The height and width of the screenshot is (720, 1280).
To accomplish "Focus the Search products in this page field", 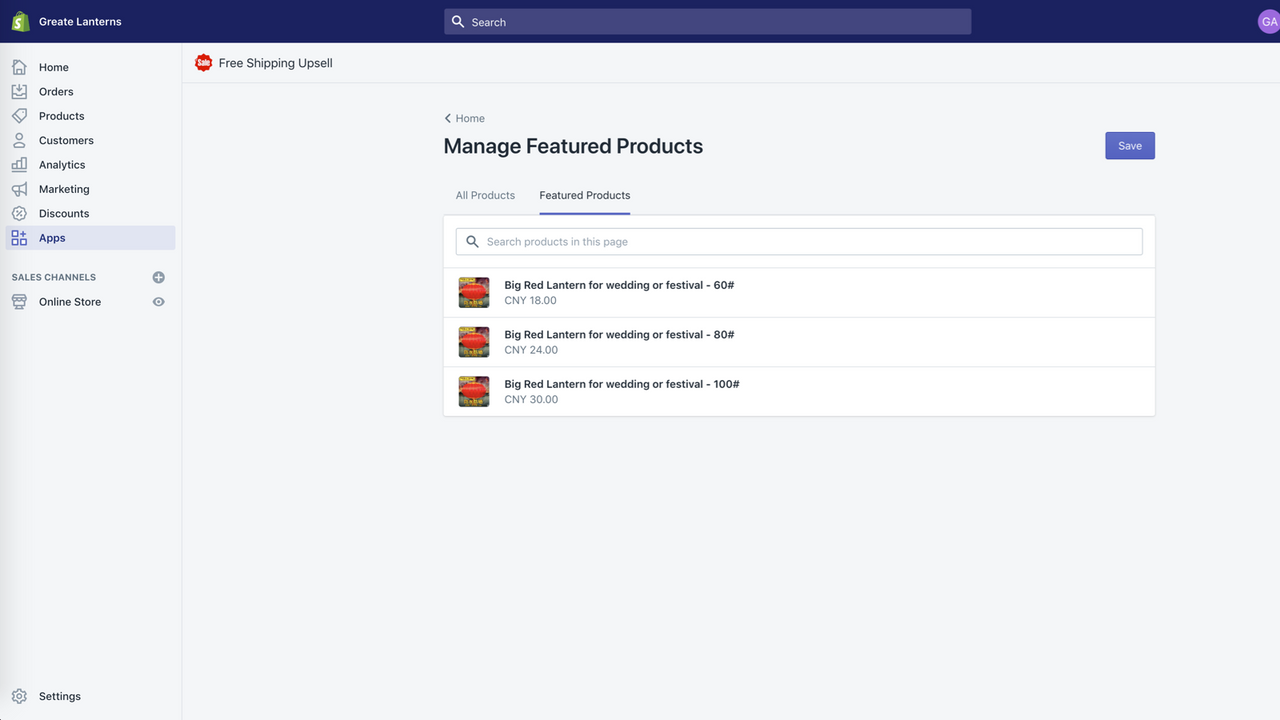I will (x=799, y=241).
